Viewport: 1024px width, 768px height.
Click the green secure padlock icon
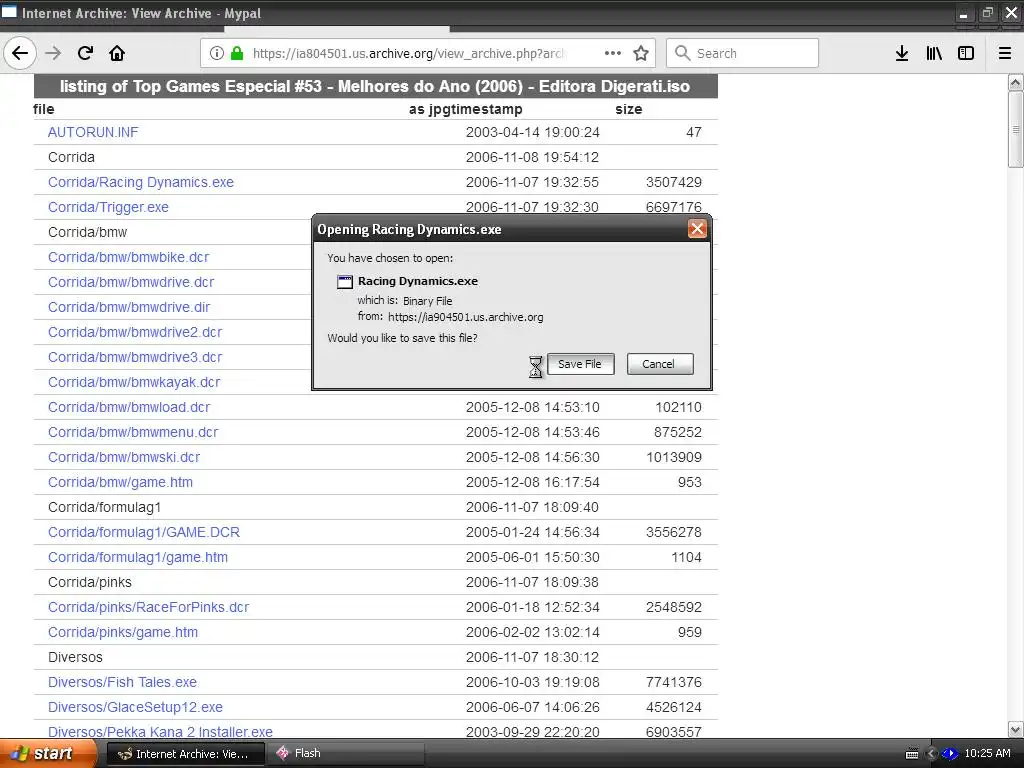(237, 54)
